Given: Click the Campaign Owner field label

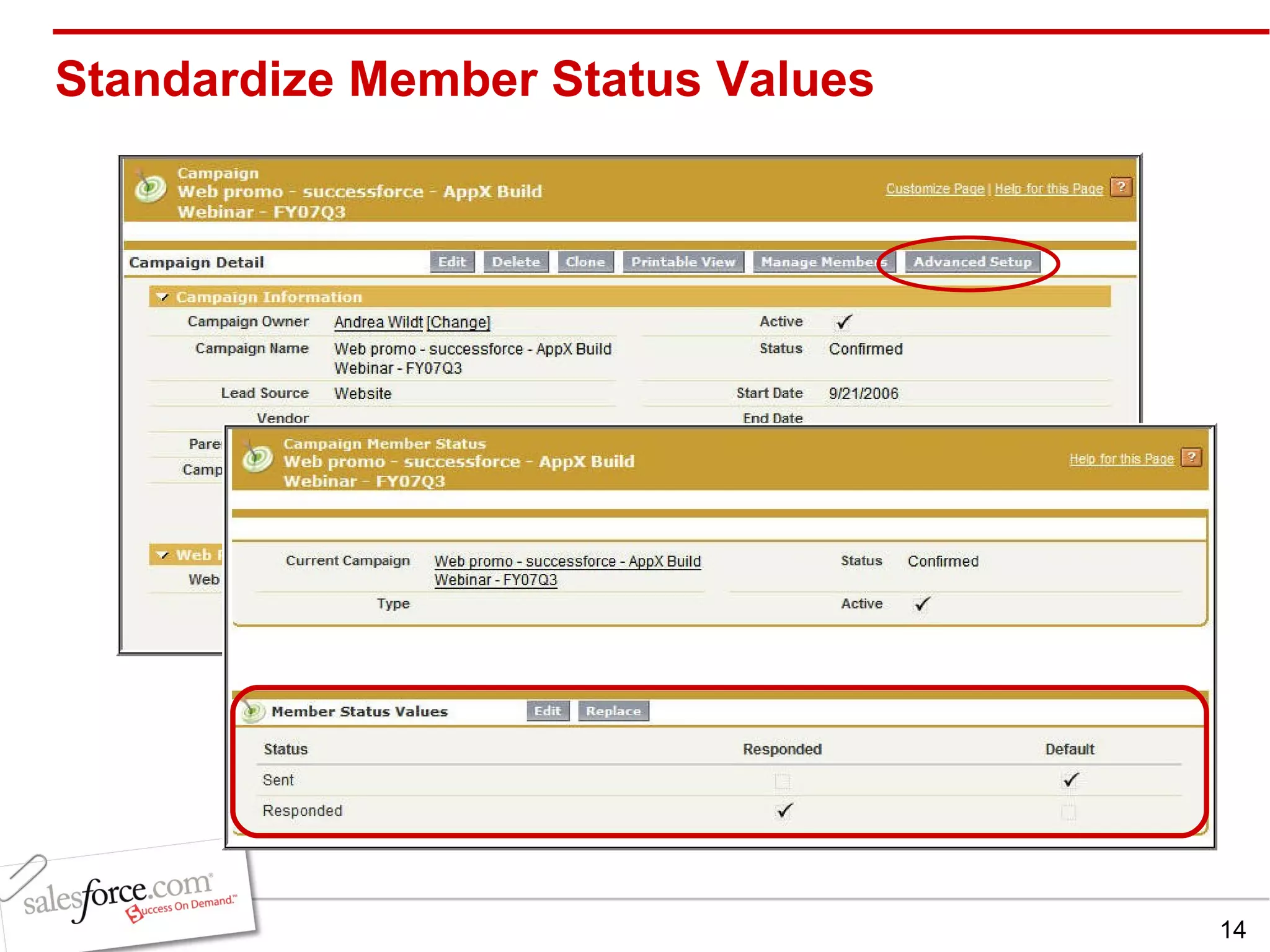Looking at the screenshot, I should [248, 322].
